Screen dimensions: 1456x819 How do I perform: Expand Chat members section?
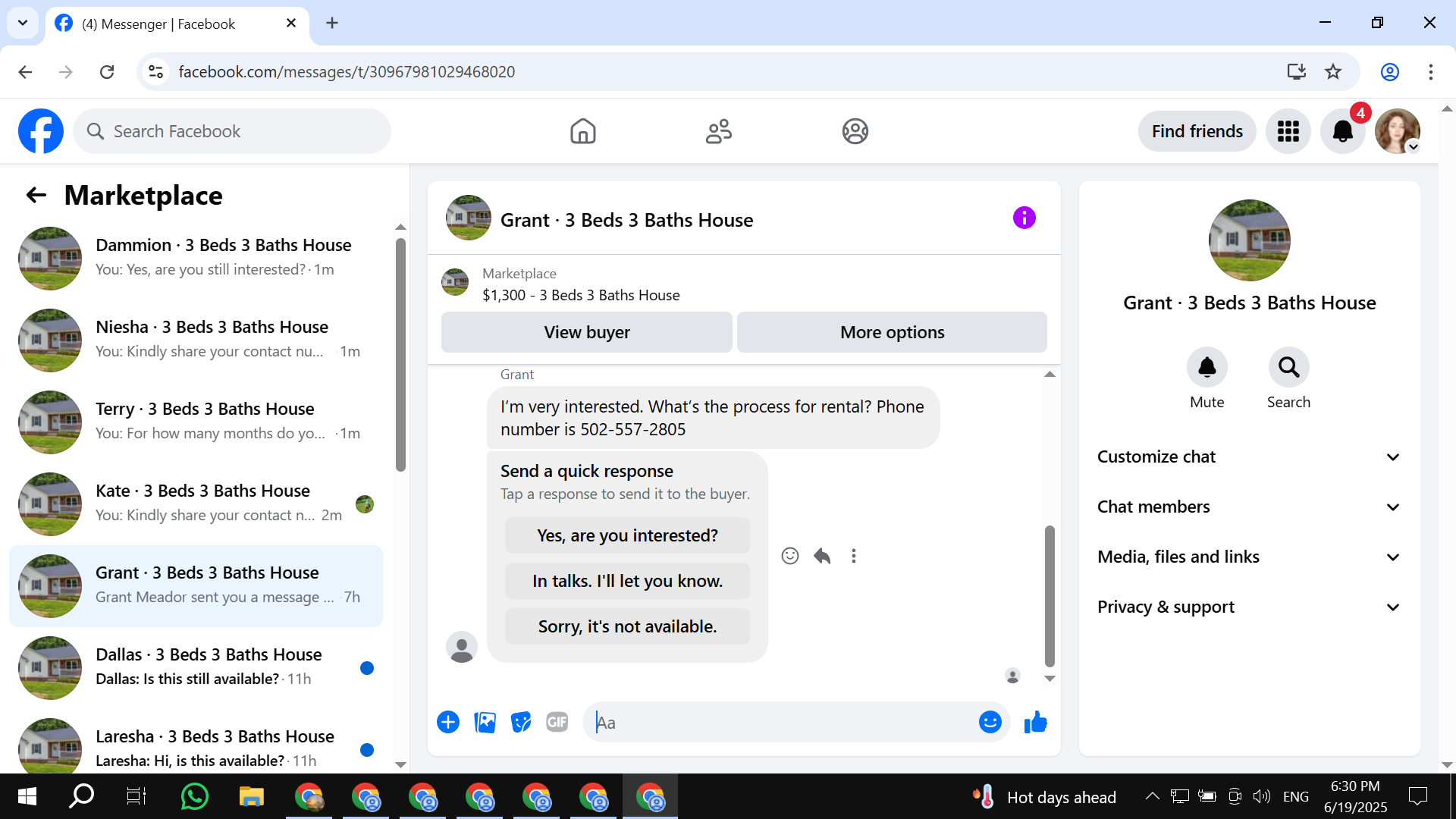tap(1249, 507)
